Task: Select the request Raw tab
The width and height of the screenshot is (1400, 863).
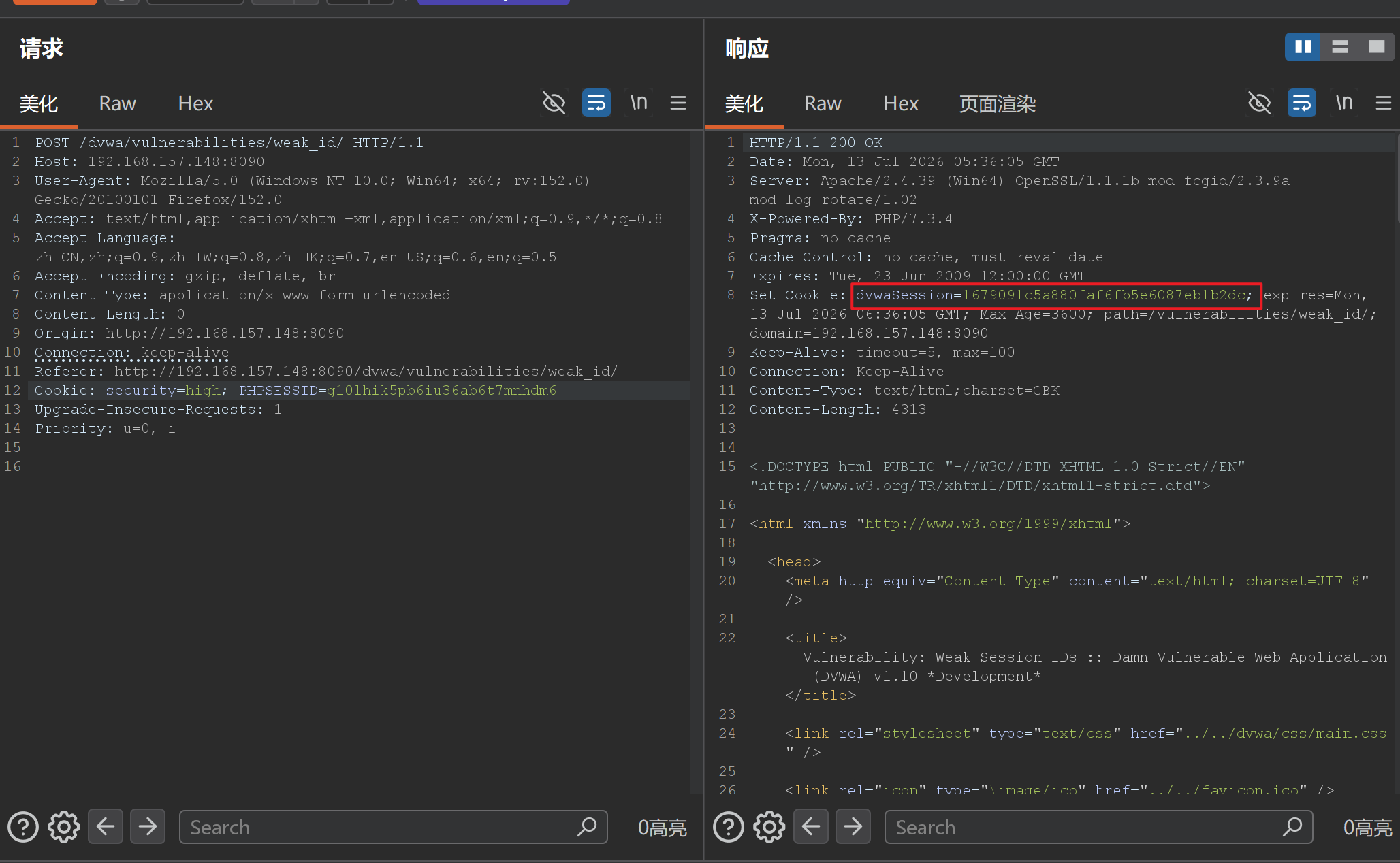Action: [x=117, y=103]
